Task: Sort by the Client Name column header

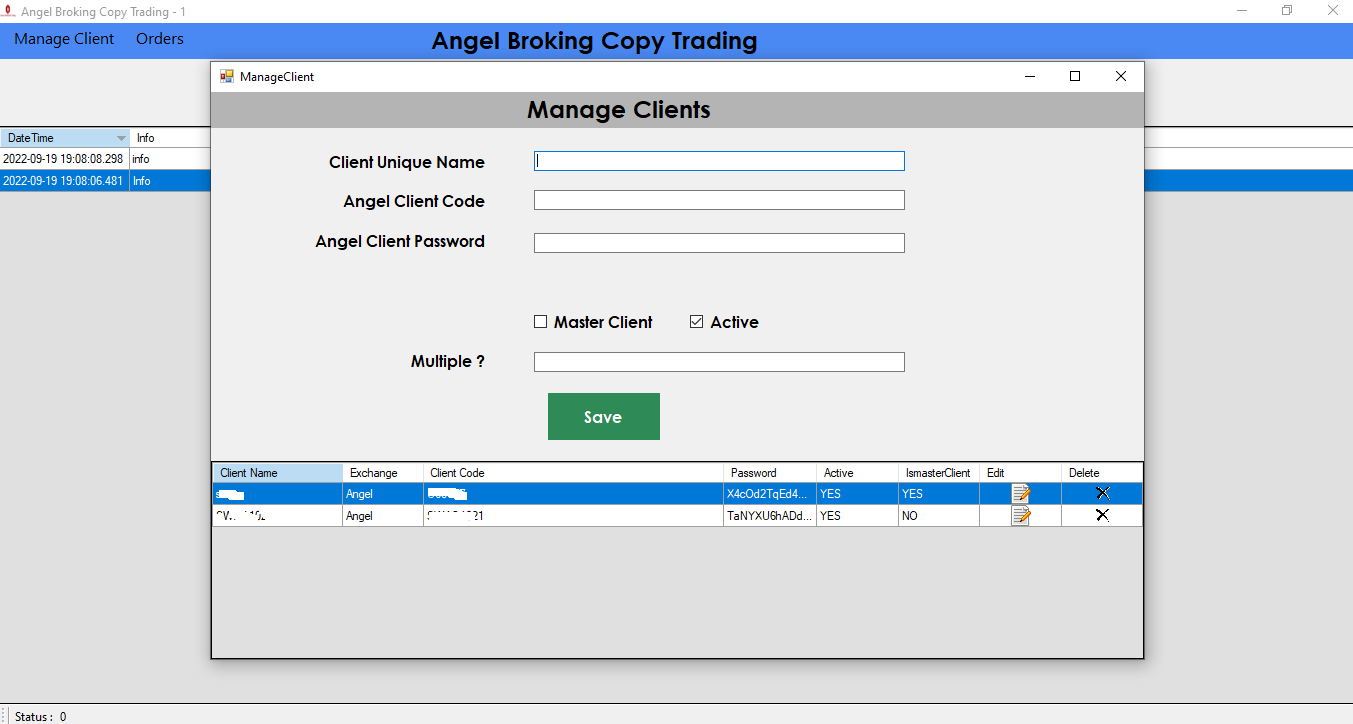Action: (x=277, y=473)
